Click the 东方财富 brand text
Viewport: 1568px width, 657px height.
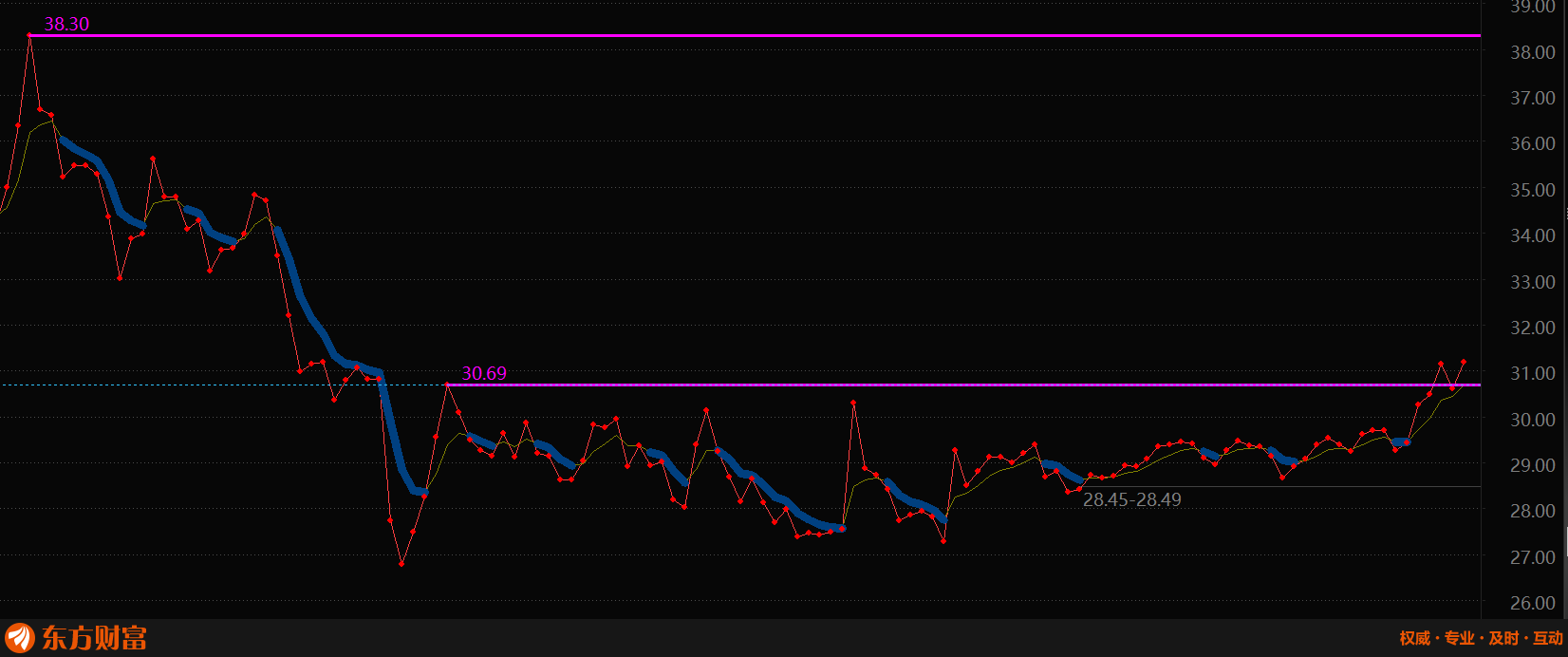94,638
